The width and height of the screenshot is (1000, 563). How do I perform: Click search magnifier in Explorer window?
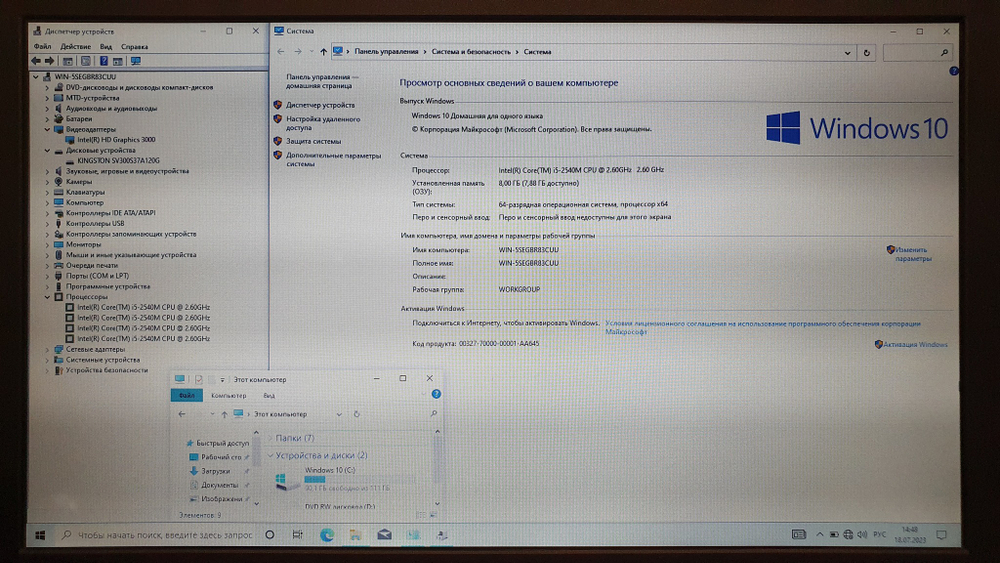[x=434, y=414]
